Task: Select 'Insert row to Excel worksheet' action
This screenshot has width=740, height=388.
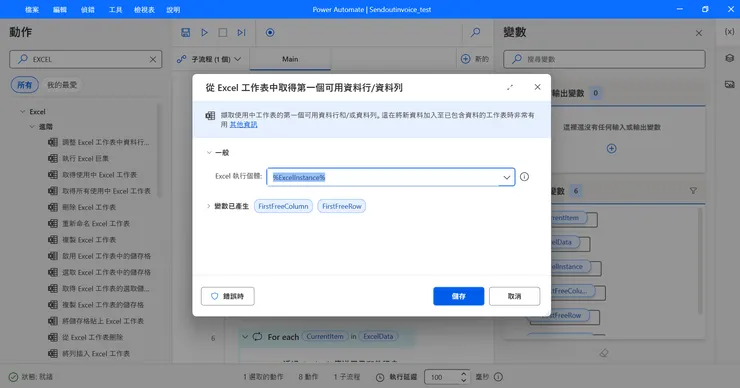Action: coord(89,354)
